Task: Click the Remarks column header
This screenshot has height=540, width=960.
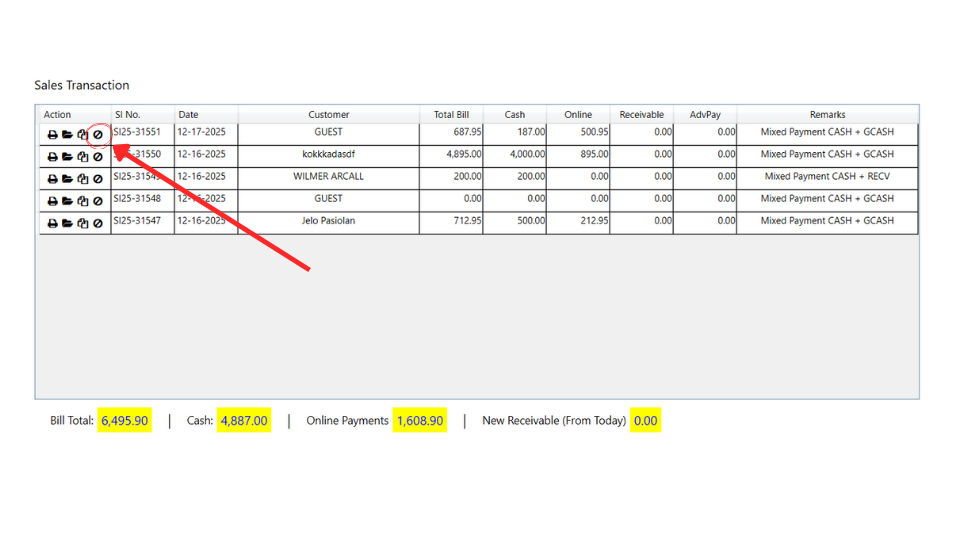Action: (x=827, y=115)
